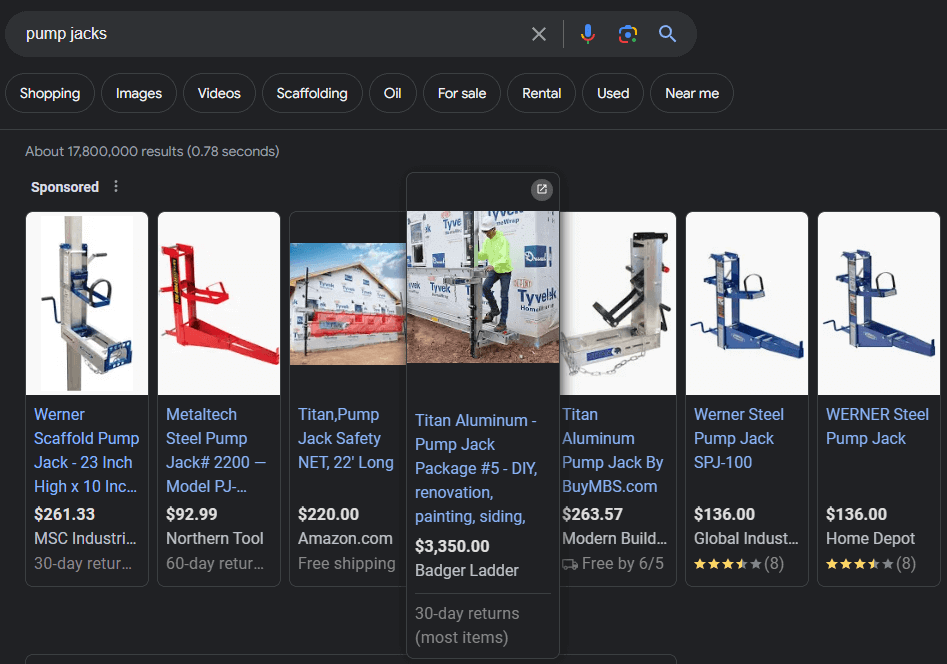Viewport: 947px width, 664px height.
Task: Filter results by Shopping
Action: click(x=50, y=93)
